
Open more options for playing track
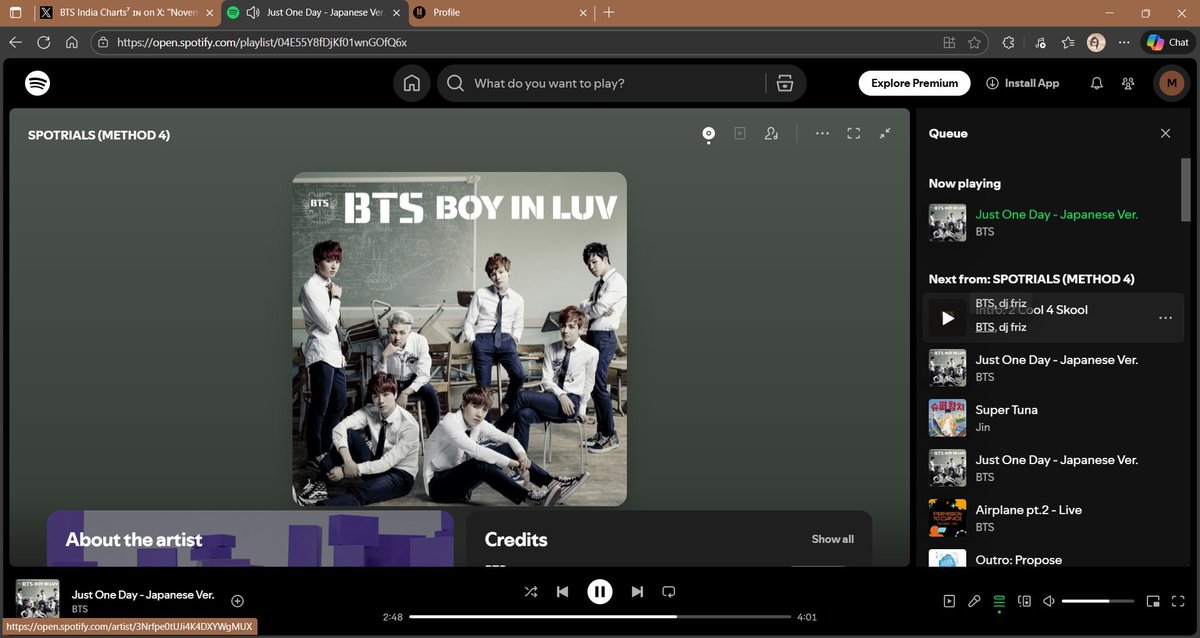[822, 133]
